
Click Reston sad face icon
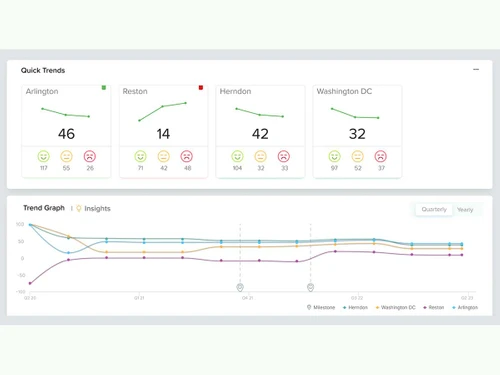point(187,156)
